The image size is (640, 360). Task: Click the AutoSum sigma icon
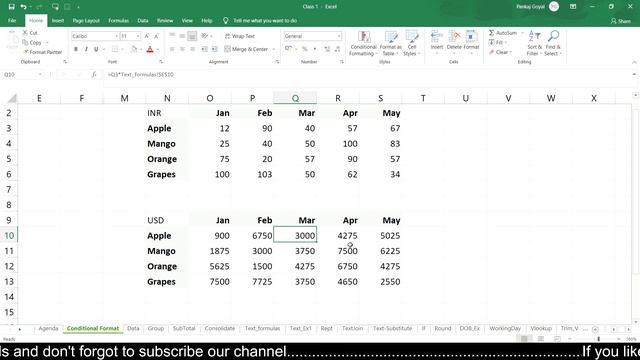coord(491,33)
